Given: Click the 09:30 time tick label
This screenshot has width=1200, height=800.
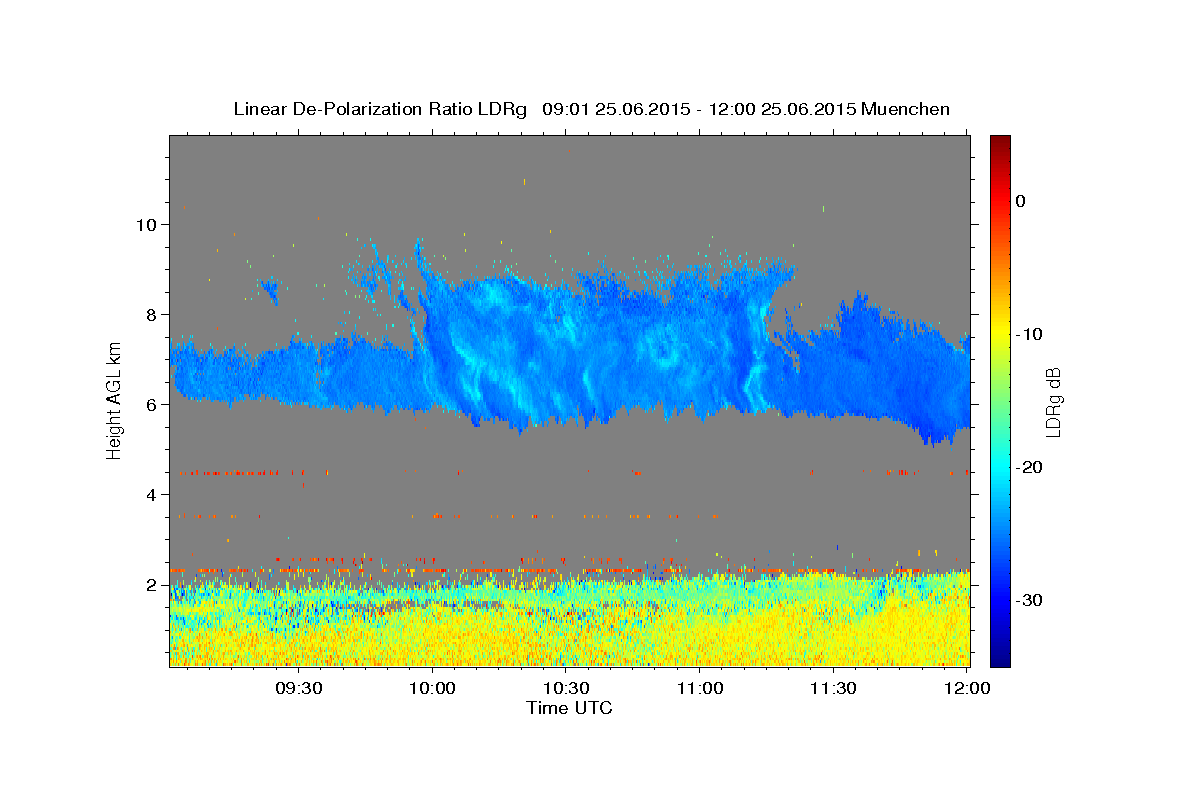Looking at the screenshot, I should 298,689.
